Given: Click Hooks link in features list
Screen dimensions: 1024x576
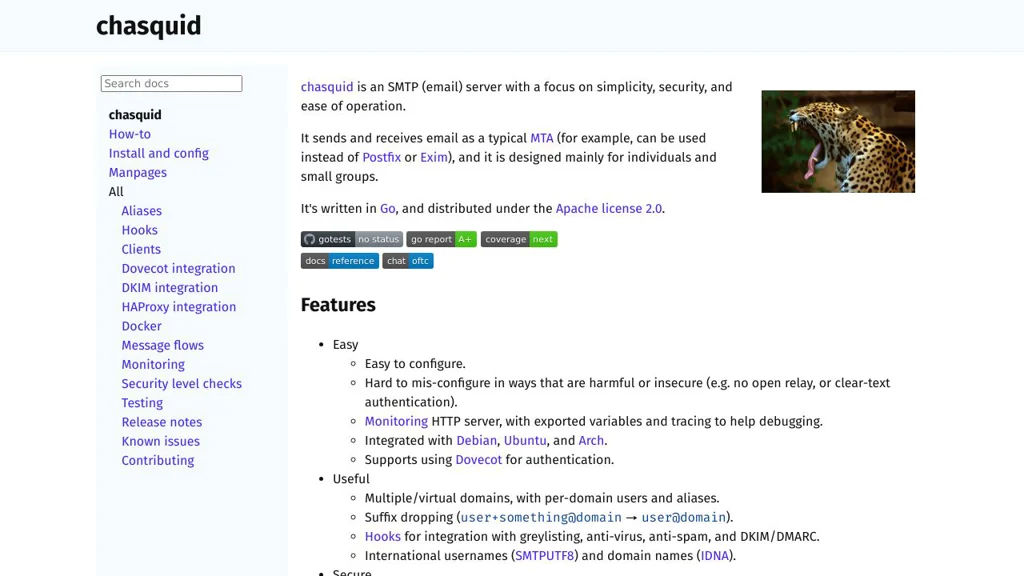Looking at the screenshot, I should tap(383, 537).
